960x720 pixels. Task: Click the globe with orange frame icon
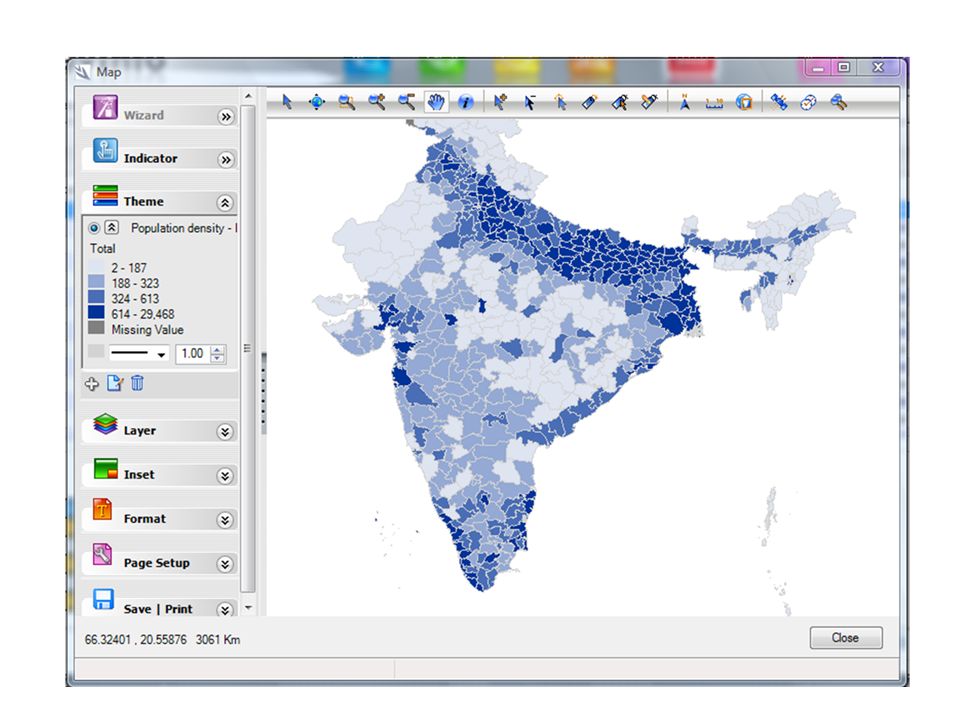point(744,102)
